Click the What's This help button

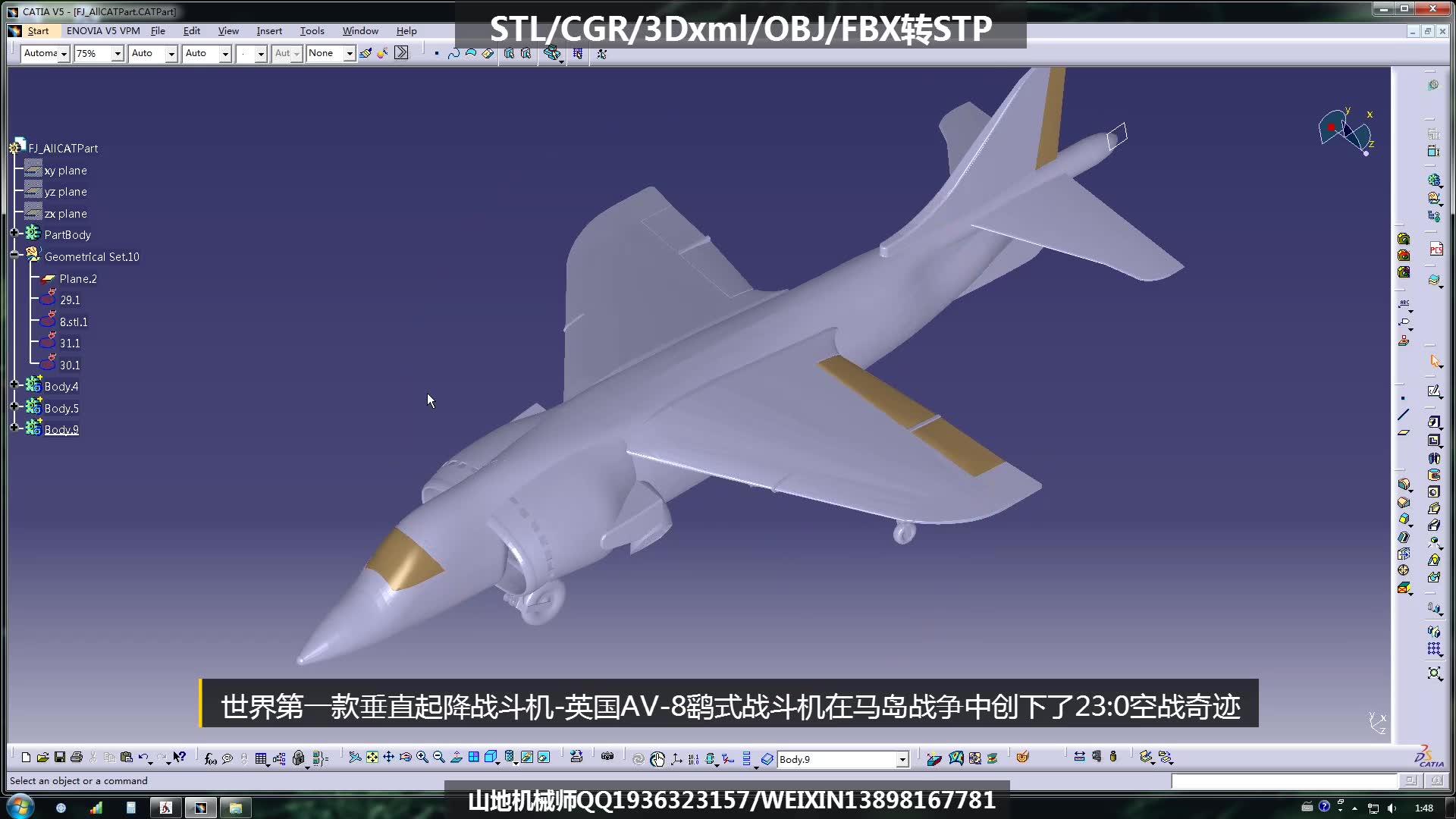[x=180, y=758]
